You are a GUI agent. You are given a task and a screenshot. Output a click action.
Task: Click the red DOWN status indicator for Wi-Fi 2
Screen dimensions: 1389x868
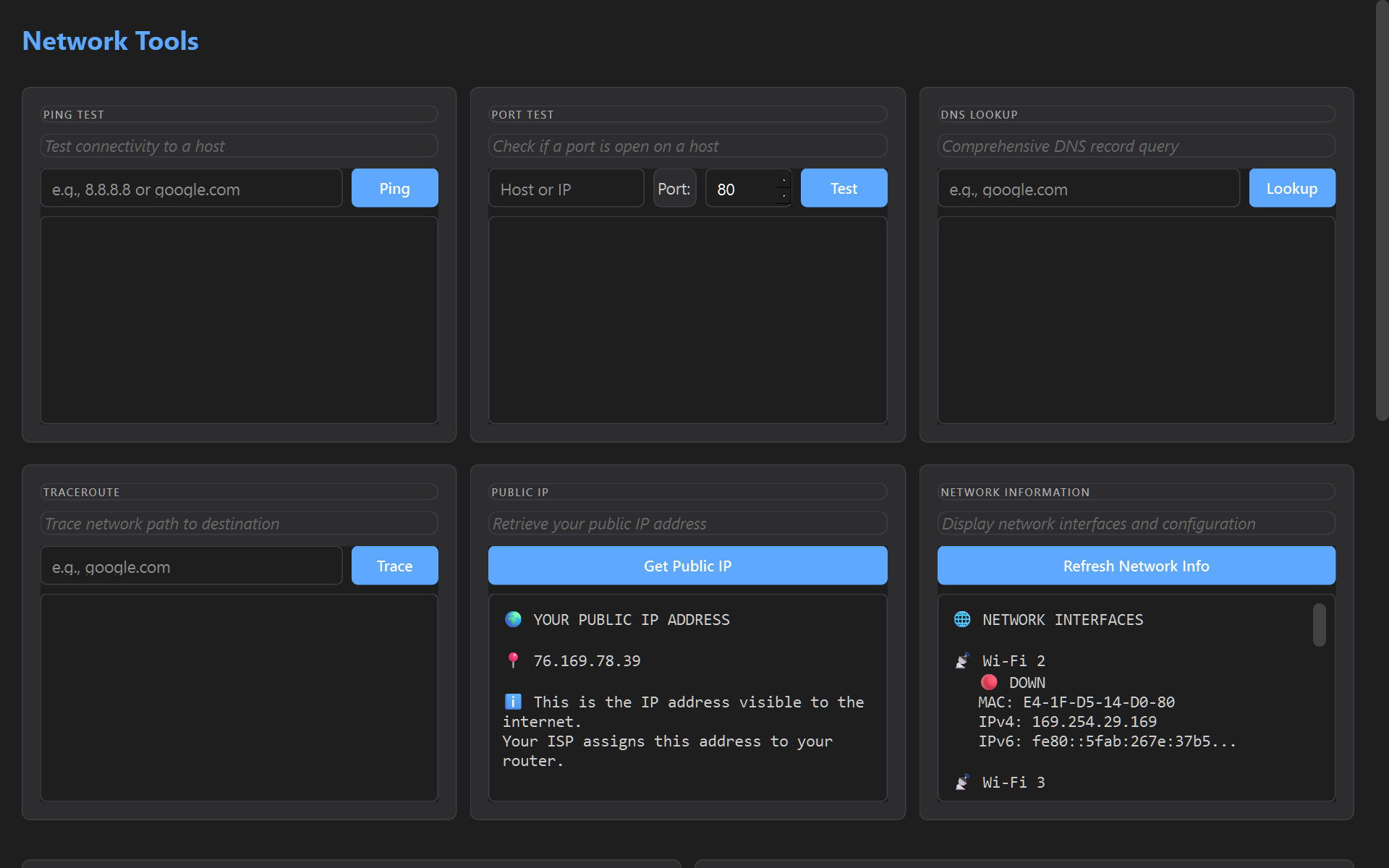click(989, 682)
